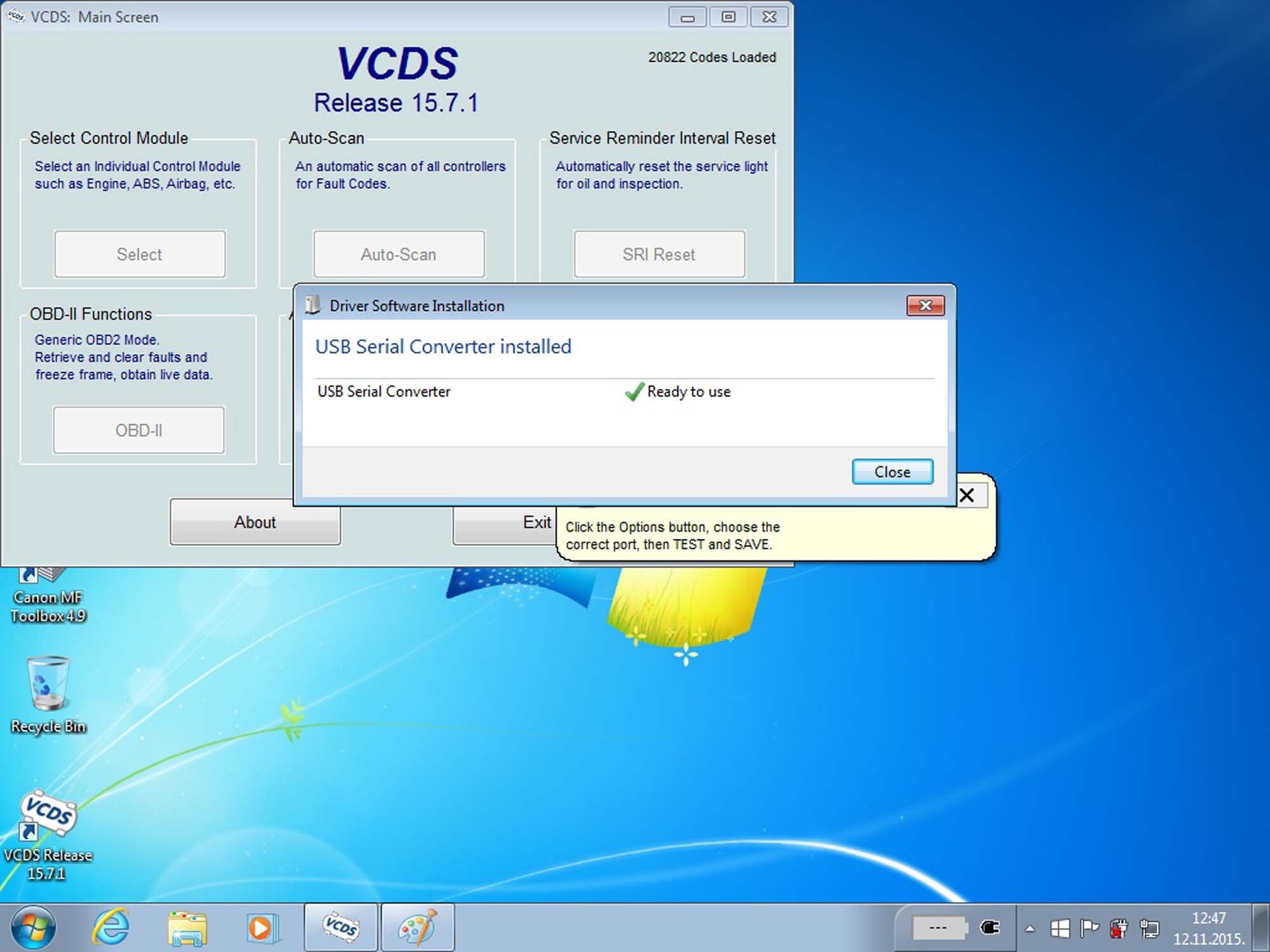Open the Canon MF Toolbox 4.9 shortcut
Viewport: 1270px width, 952px height.
pos(48,597)
